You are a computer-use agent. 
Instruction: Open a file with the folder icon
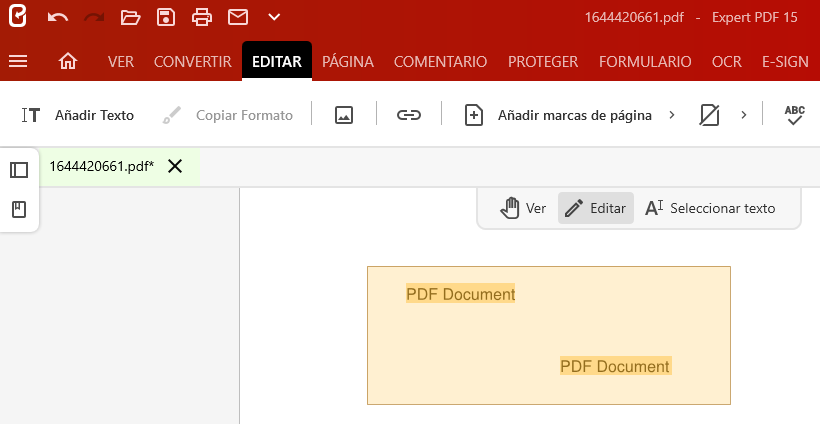pyautogui.click(x=130, y=17)
